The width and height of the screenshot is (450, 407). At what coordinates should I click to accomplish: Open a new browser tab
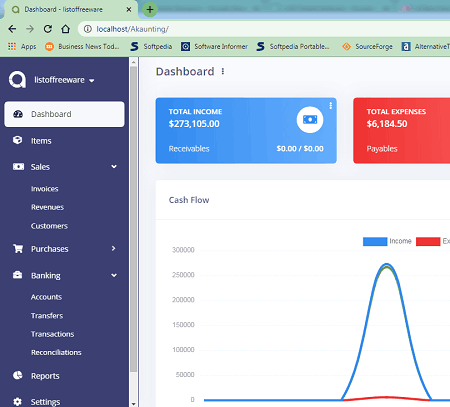point(150,9)
